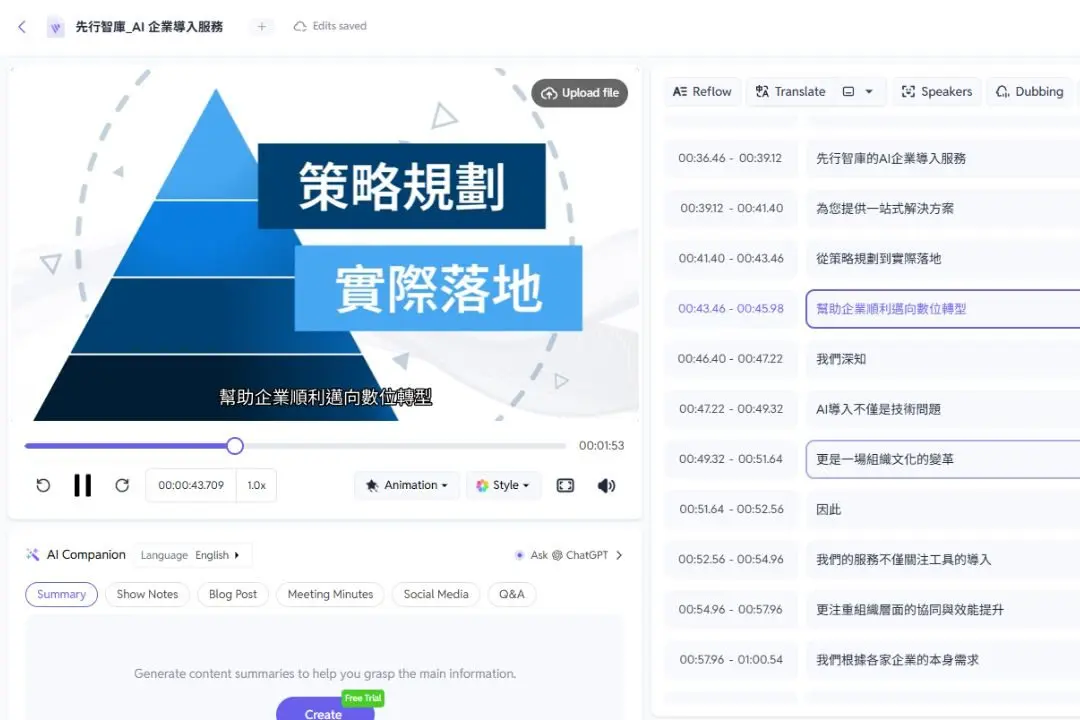The image size is (1080, 720).
Task: Select timestamp 00:49.32 - 00:51.64
Action: (x=730, y=459)
